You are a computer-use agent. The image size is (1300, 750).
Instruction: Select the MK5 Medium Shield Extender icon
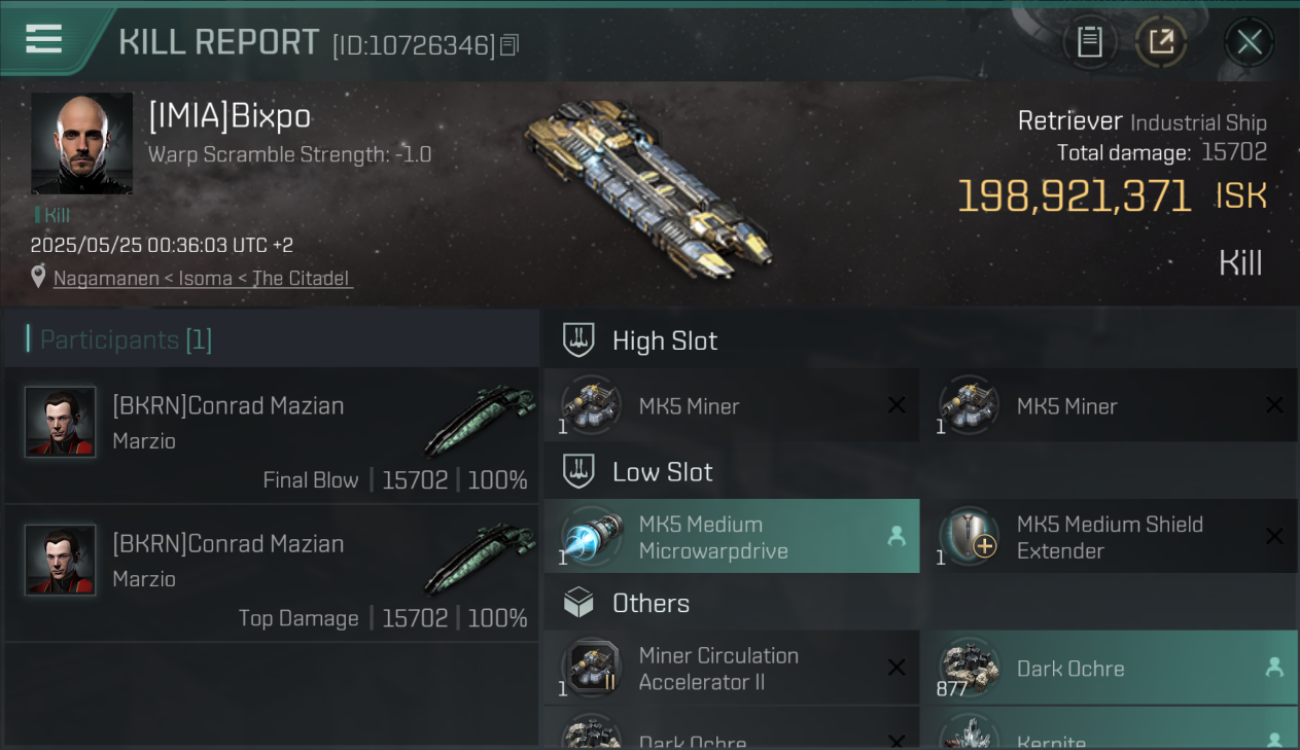(x=968, y=537)
